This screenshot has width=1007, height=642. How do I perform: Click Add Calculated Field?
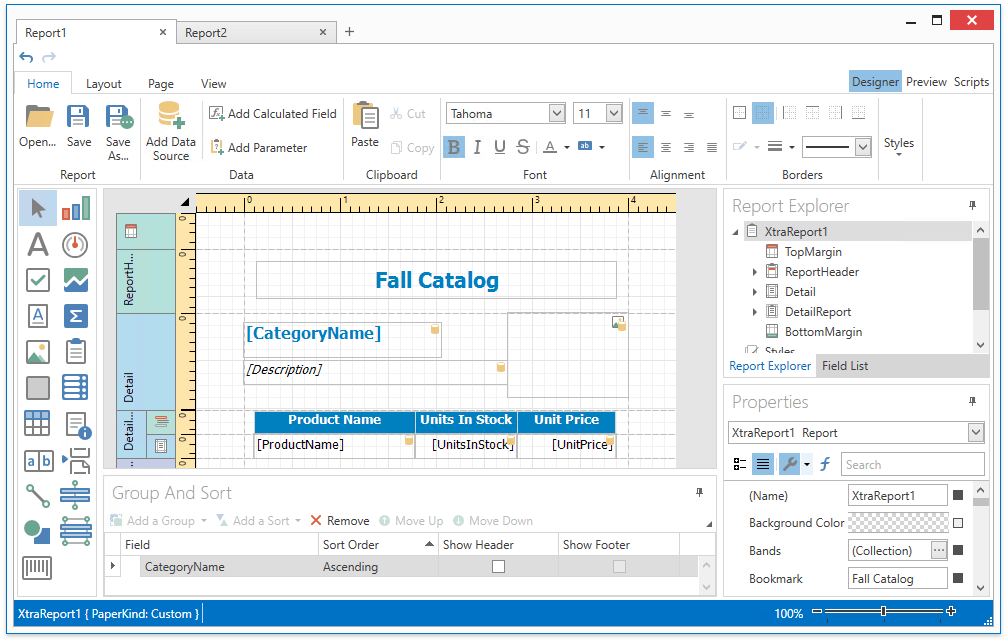tap(273, 114)
